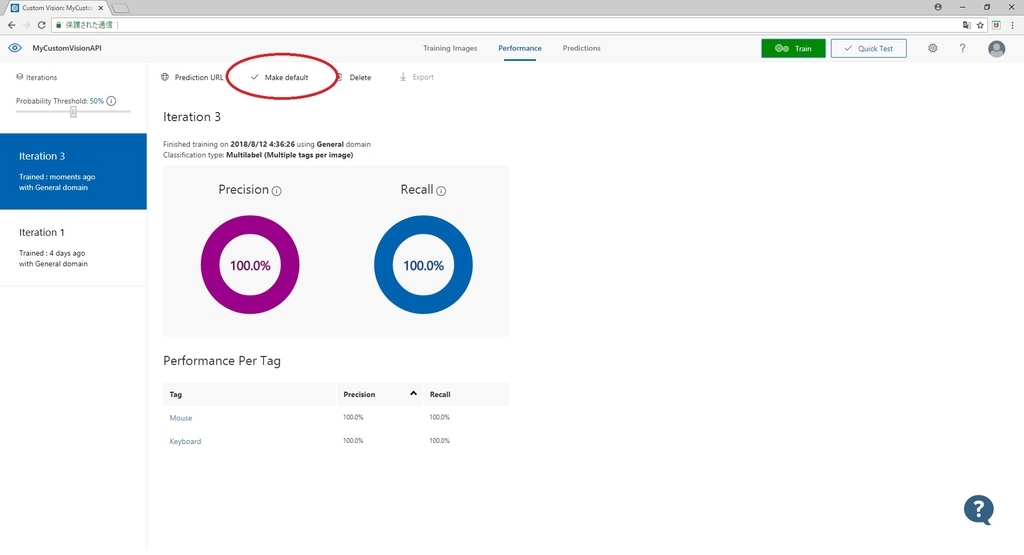
Task: Click the browser back arrow
Action: [12, 25]
